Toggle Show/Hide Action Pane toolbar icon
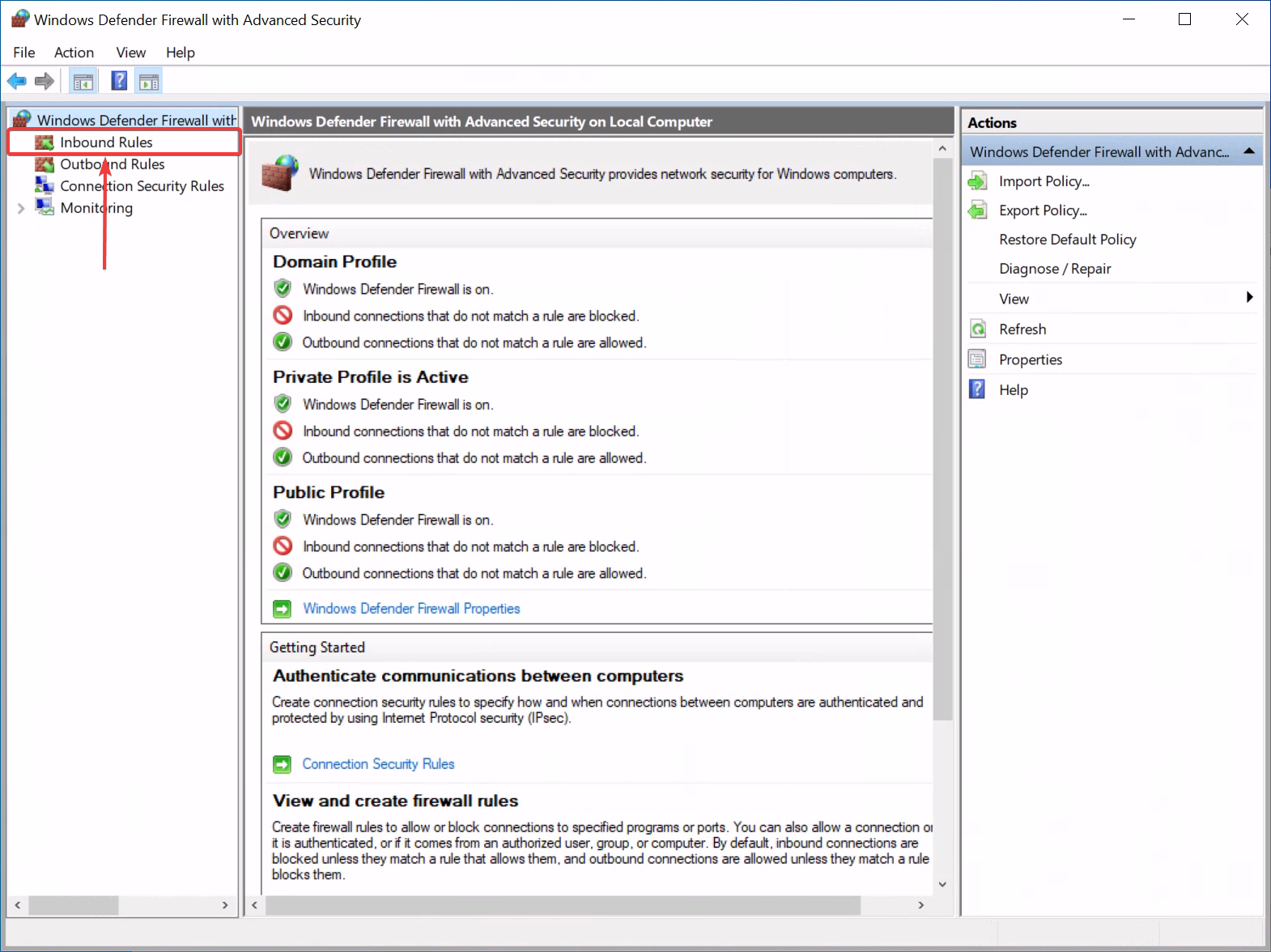Viewport: 1271px width, 952px height. [x=149, y=81]
